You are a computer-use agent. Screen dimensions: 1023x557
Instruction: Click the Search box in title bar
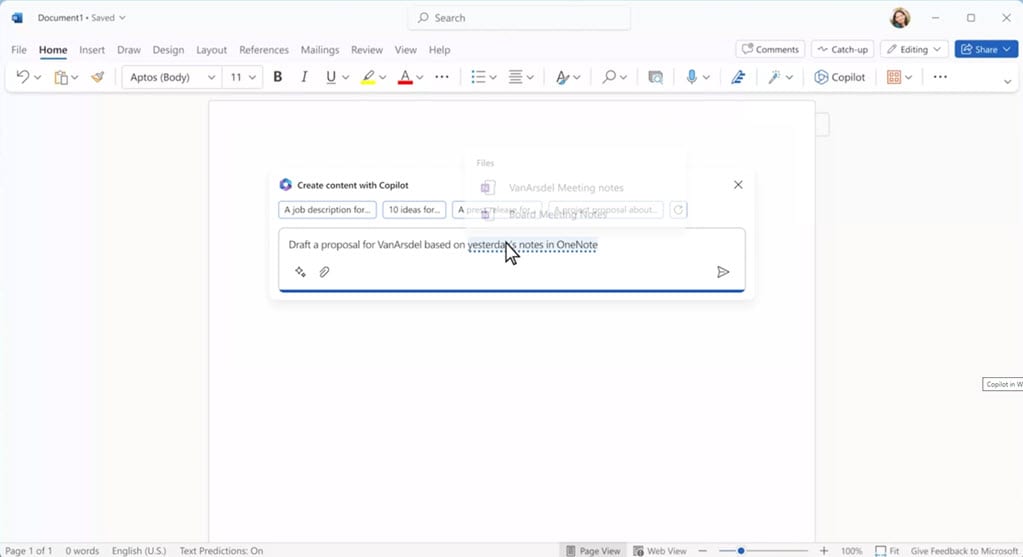(x=519, y=18)
